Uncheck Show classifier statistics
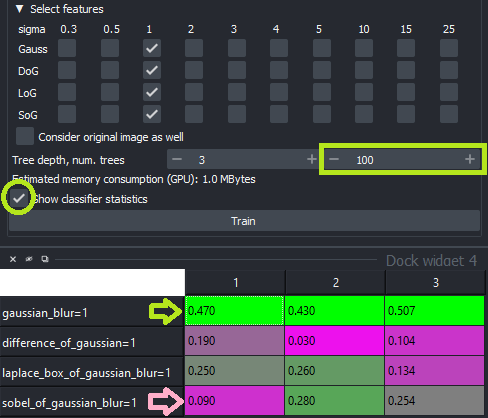Screen dimensions: 488x418 click(x=19, y=198)
